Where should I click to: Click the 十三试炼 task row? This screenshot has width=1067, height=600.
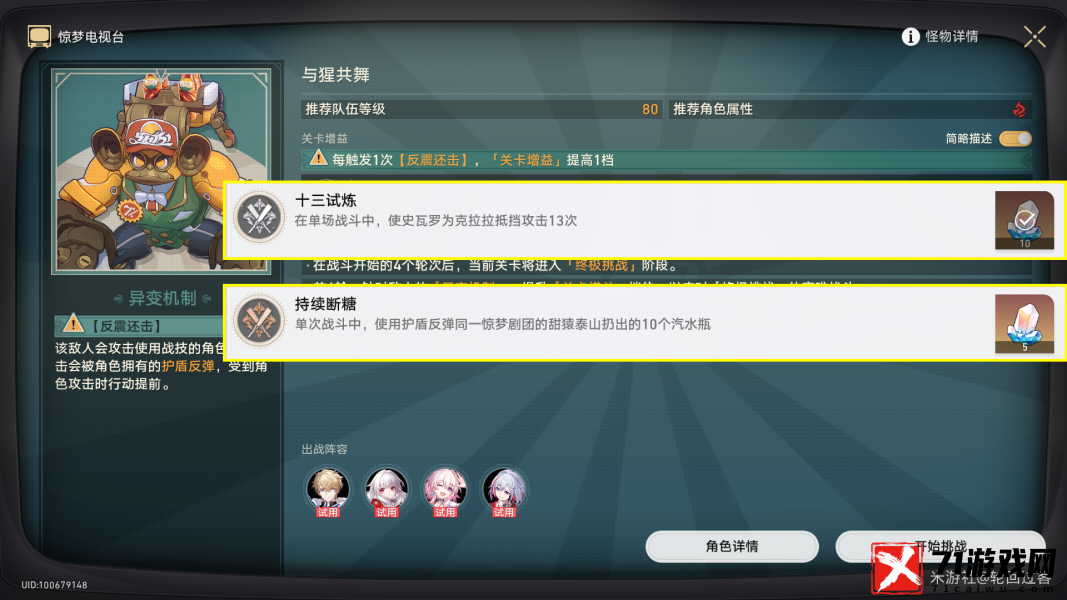[x=644, y=220]
